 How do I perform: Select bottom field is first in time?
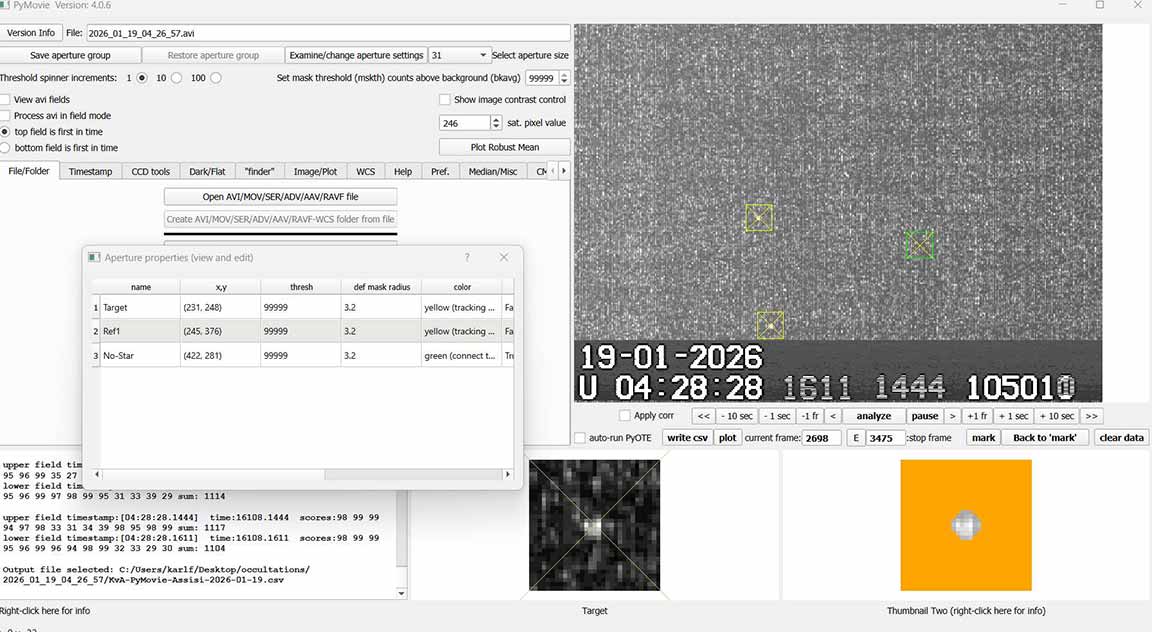(6, 148)
